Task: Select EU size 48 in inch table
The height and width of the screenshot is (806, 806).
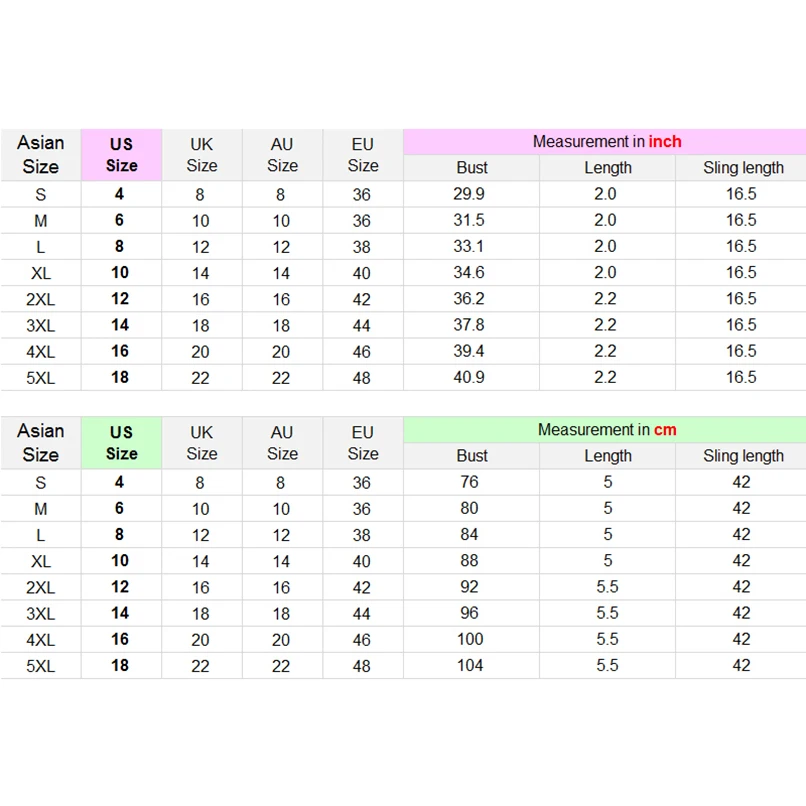Action: [362, 378]
